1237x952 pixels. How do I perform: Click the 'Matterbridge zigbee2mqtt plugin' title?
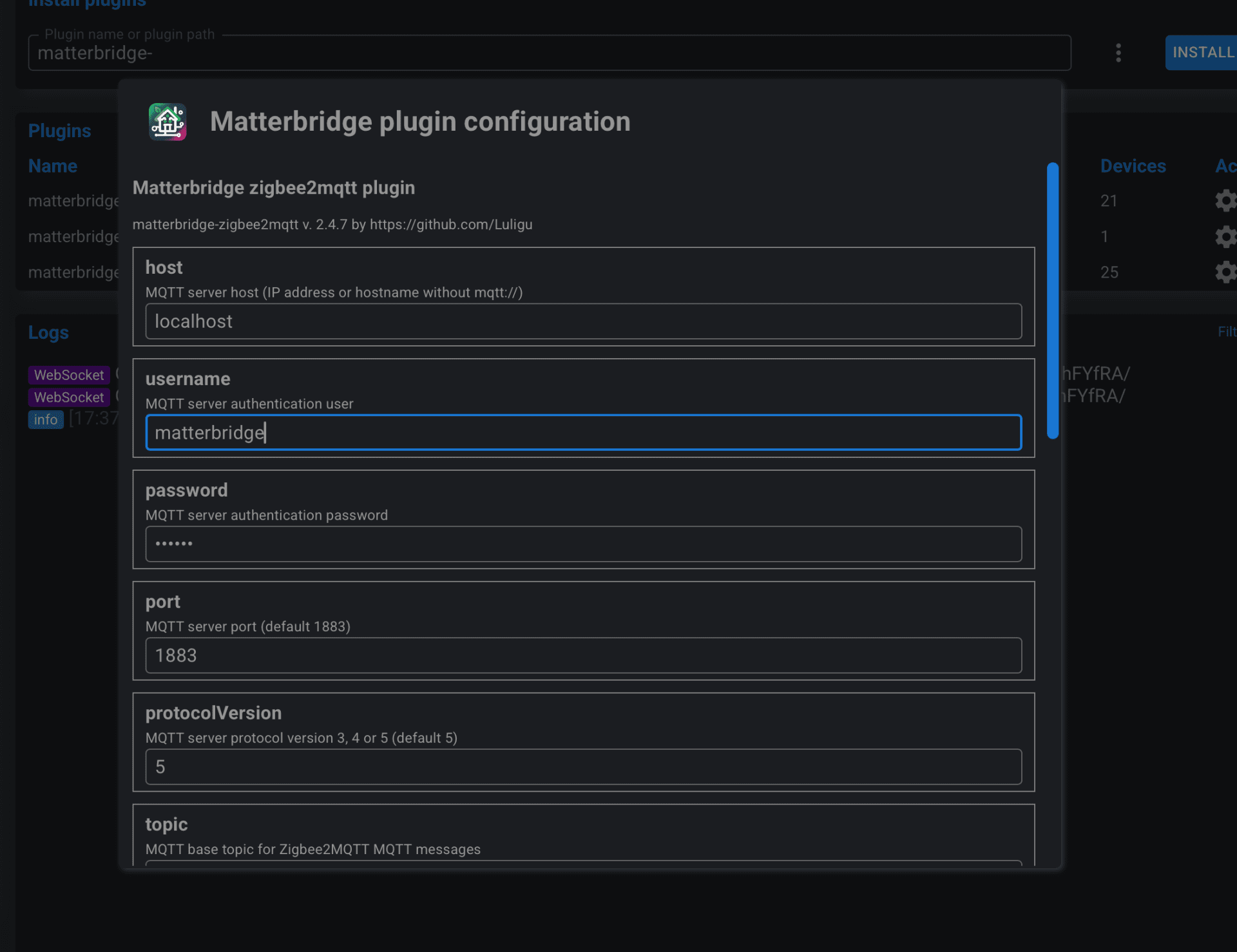274,188
